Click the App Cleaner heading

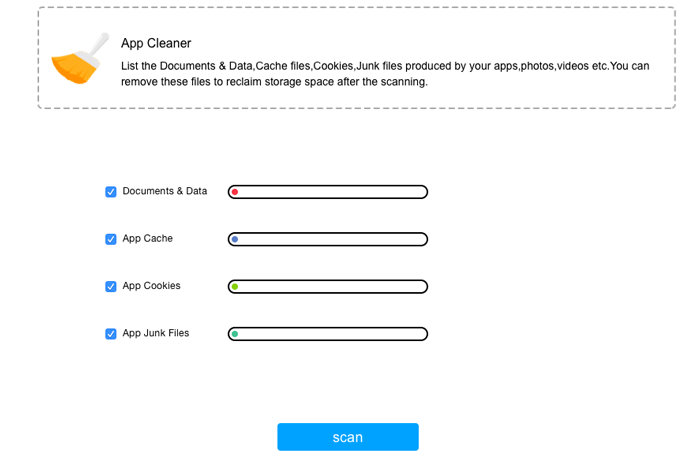pos(156,43)
